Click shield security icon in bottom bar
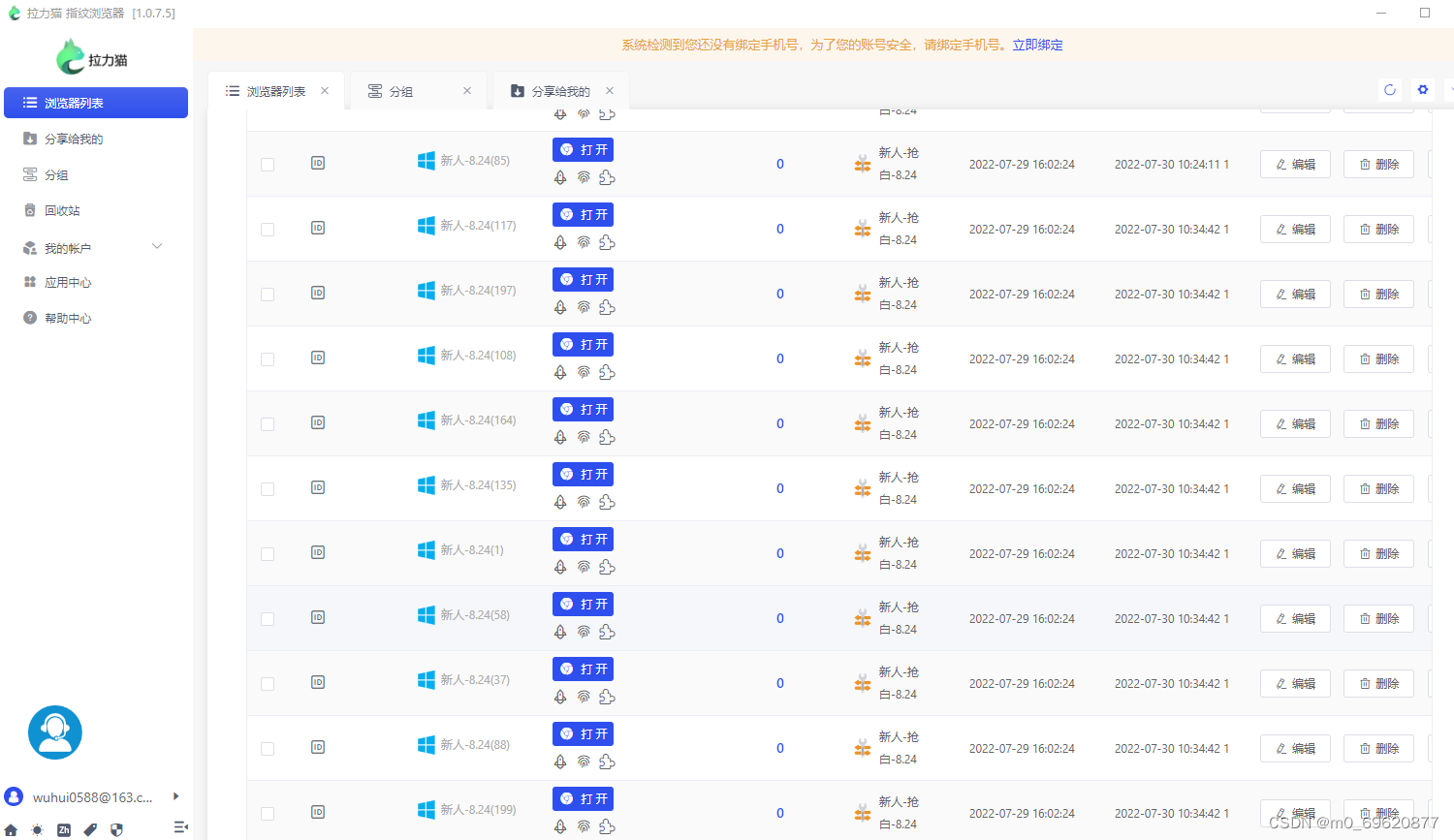 click(x=116, y=829)
